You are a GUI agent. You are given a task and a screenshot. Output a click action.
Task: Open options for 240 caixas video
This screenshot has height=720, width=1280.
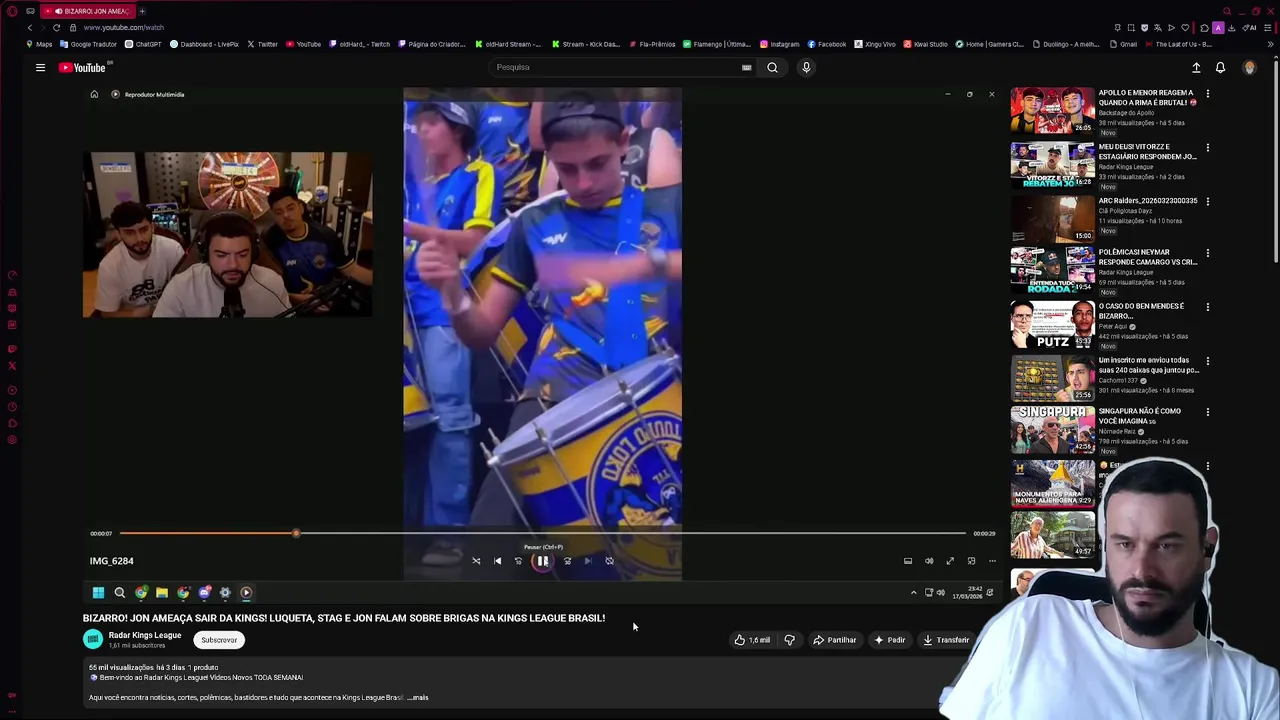[1207, 362]
